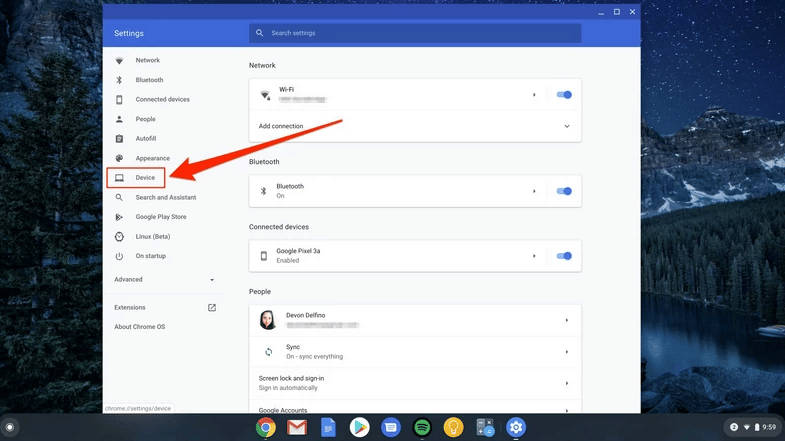Click the 'Google Pixel 3a' device name
The width and height of the screenshot is (785, 441).
298,251
